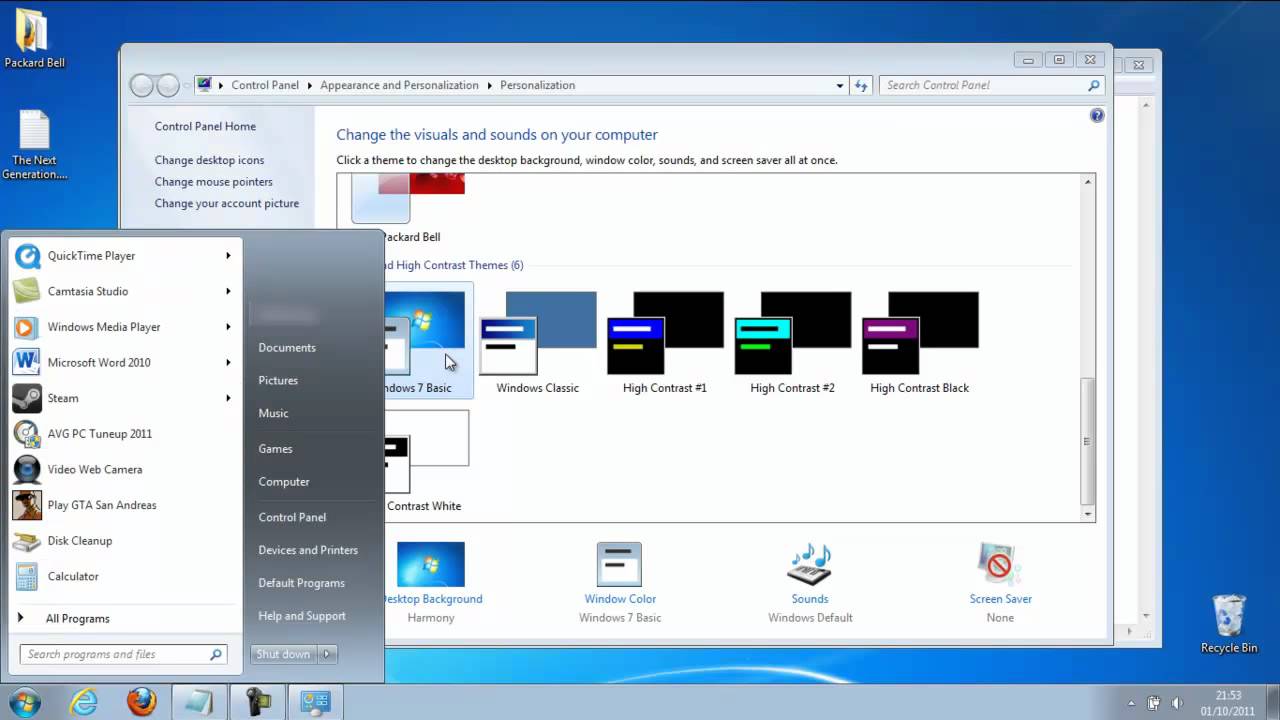This screenshot has height=720, width=1280.
Task: Click the Back navigation arrow button
Action: [142, 86]
